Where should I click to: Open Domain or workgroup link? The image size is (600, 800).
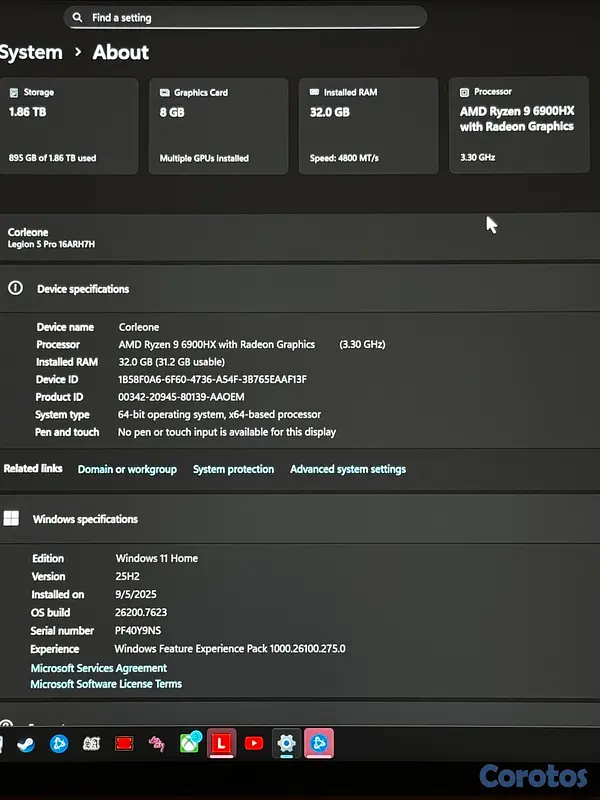click(127, 469)
